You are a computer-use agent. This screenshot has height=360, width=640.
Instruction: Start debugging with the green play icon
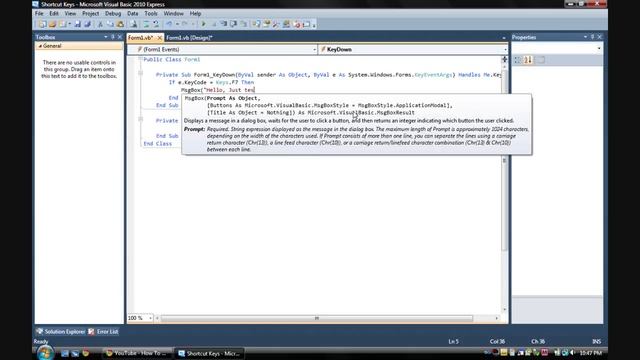(x=203, y=24)
